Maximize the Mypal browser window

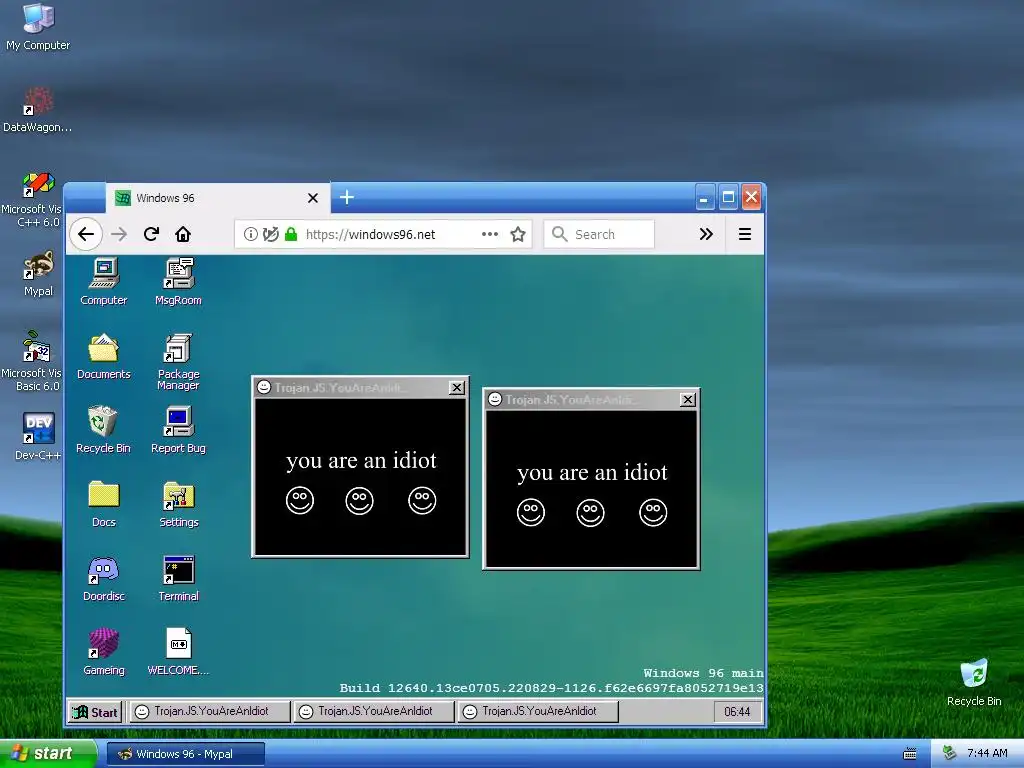click(x=728, y=197)
